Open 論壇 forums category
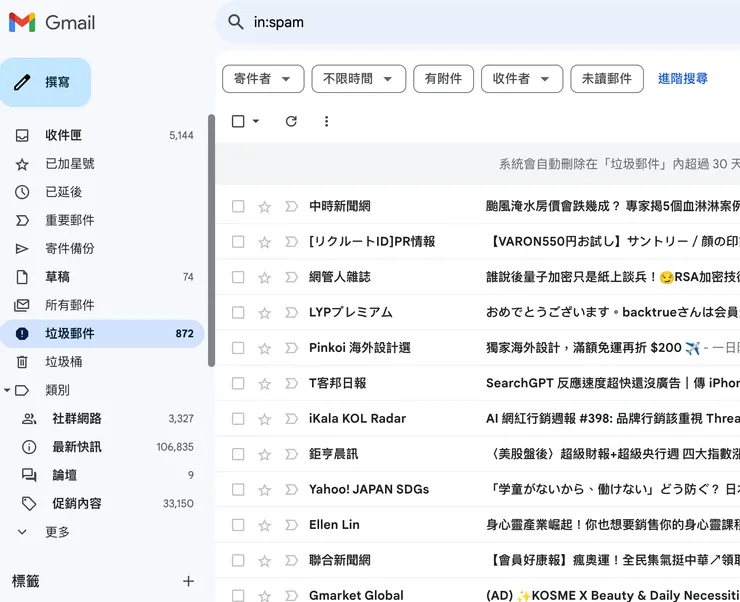Screen dimensions: 740x602 pos(102,475)
